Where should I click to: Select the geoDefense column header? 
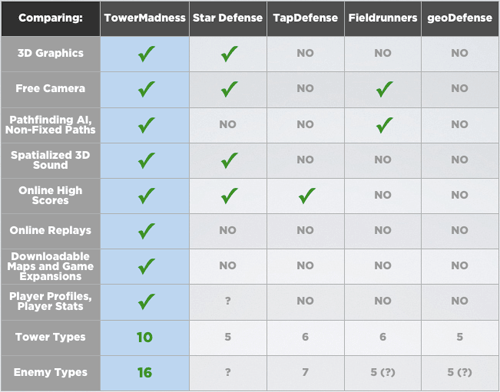pos(460,18)
